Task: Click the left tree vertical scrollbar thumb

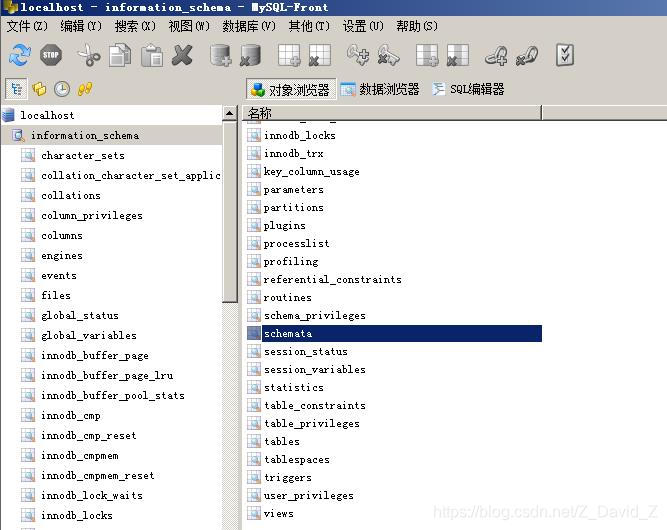Action: (230, 212)
